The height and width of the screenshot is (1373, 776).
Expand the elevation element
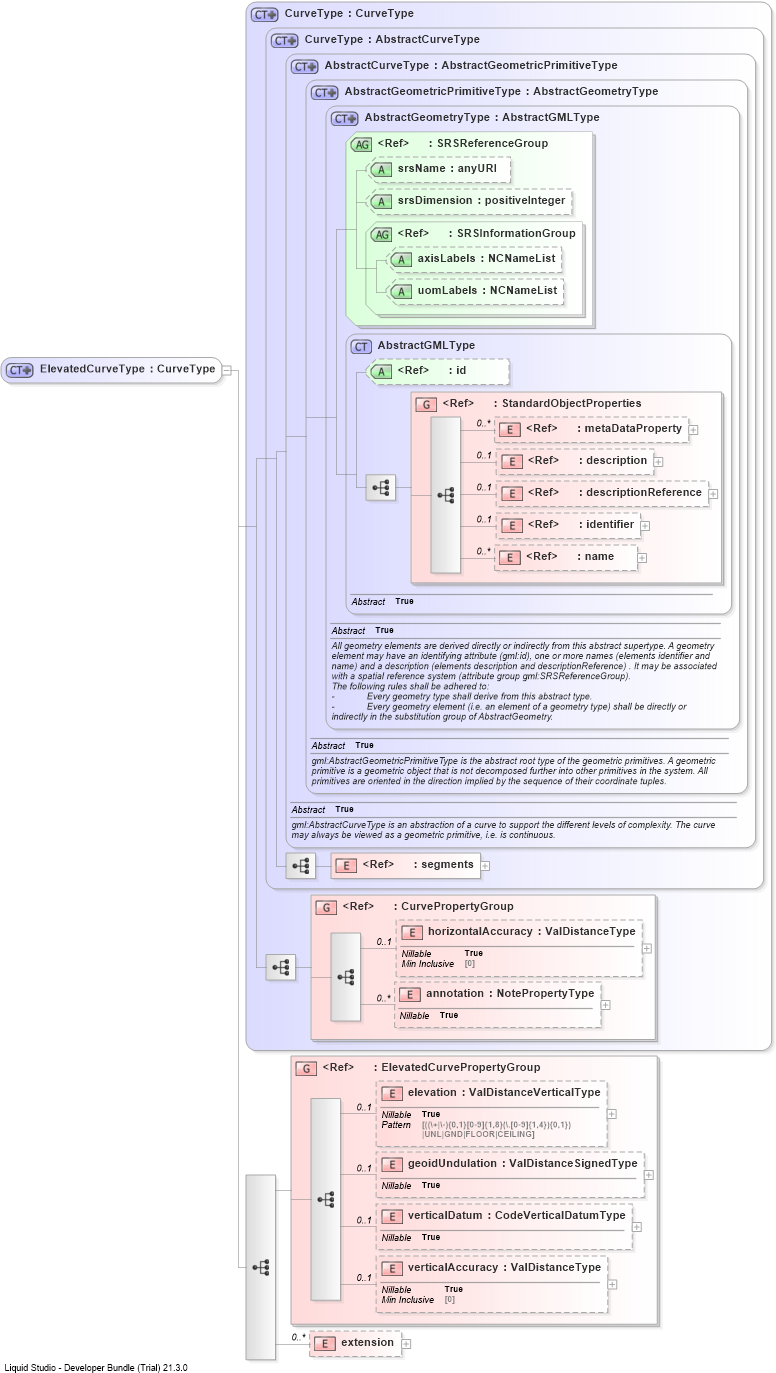(x=612, y=1113)
